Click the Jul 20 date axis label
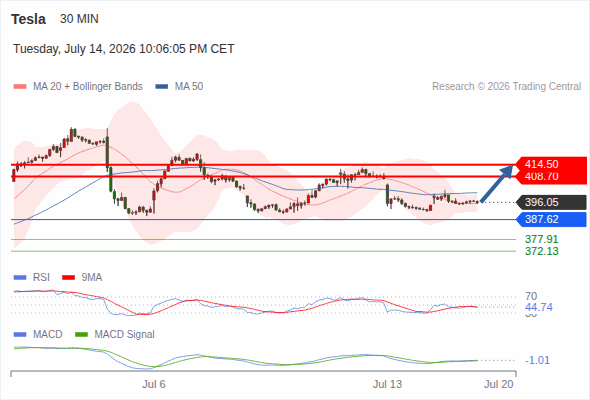This screenshot has height=400, width=590. click(499, 384)
